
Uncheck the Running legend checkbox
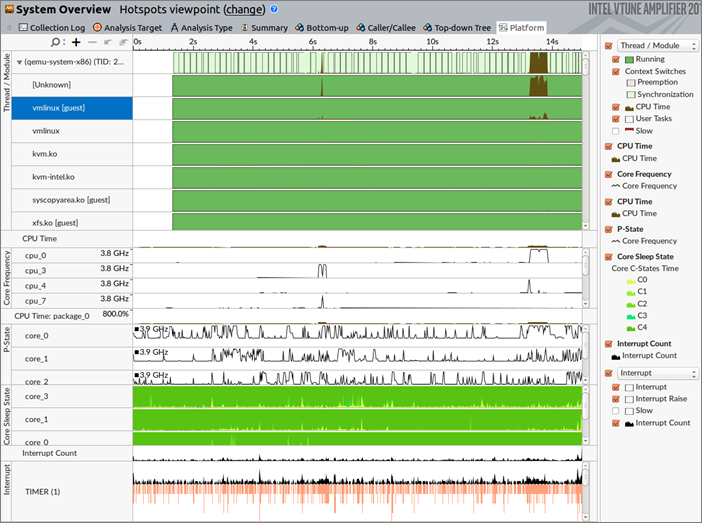pyautogui.click(x=615, y=60)
